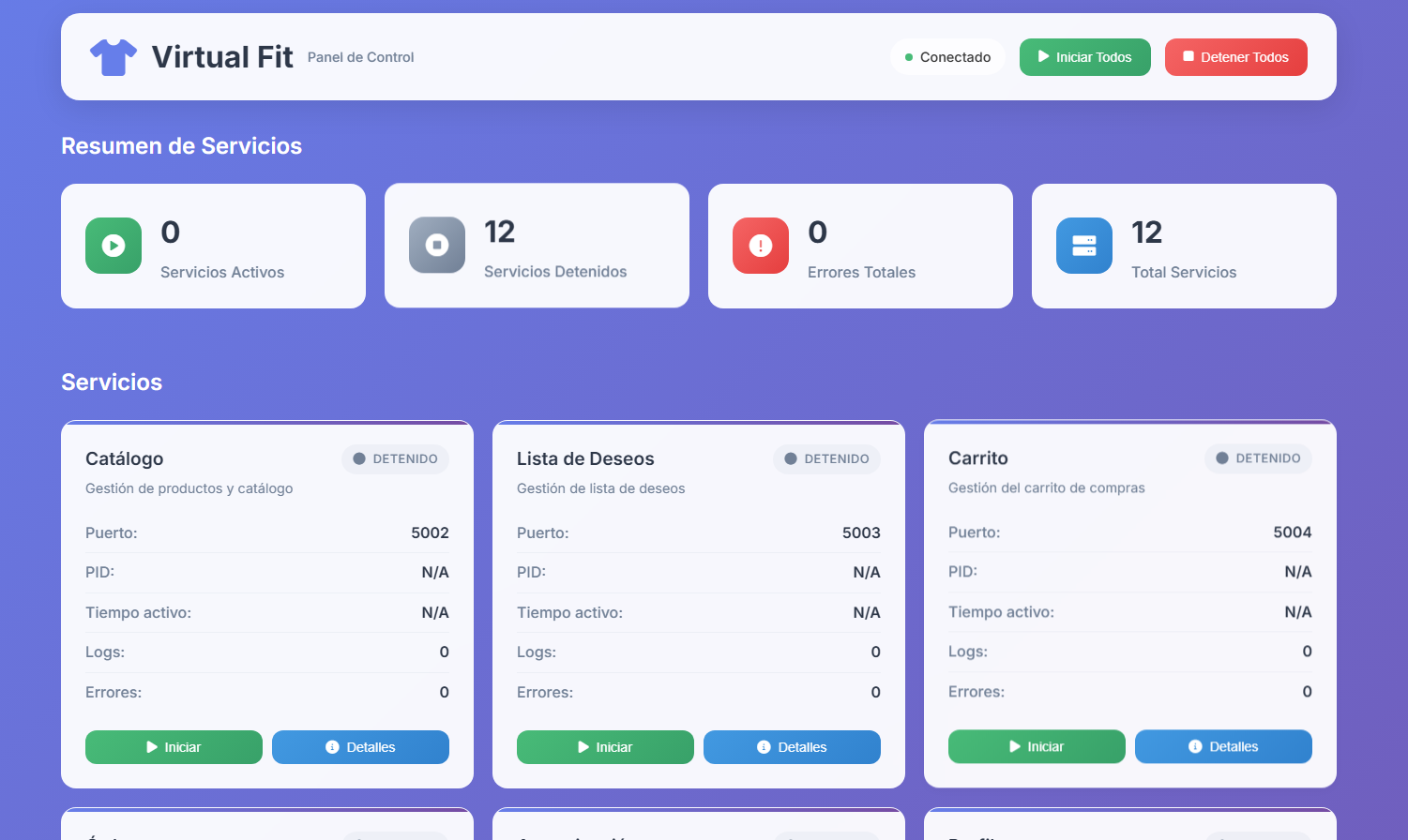This screenshot has width=1408, height=840.
Task: Click 'Gestión de productos y catálogo' description
Action: 189,488
